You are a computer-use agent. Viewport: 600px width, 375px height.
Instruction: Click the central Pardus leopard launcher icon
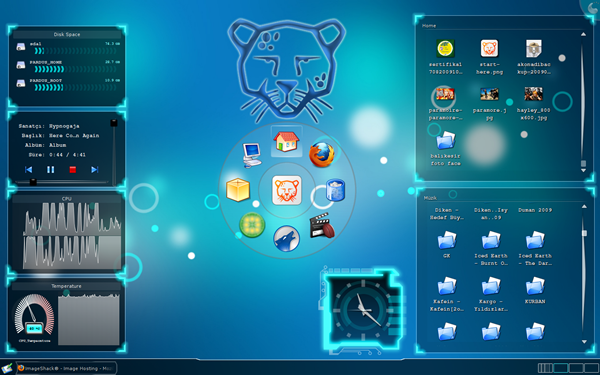(287, 190)
